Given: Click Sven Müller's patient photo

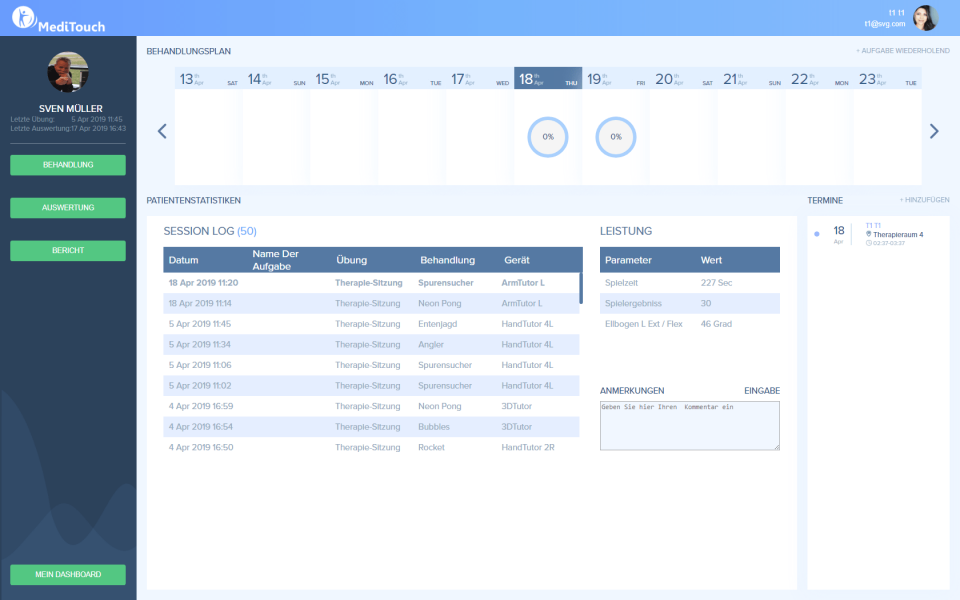Looking at the screenshot, I should (x=68, y=73).
